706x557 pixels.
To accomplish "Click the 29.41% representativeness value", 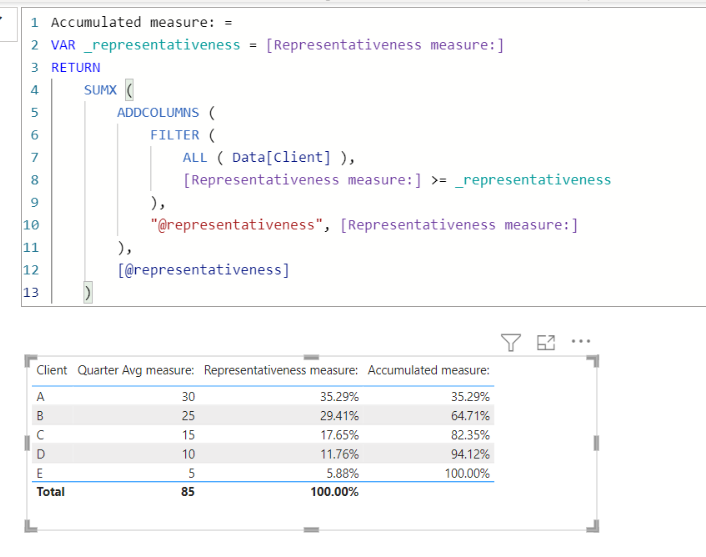I will tap(339, 416).
